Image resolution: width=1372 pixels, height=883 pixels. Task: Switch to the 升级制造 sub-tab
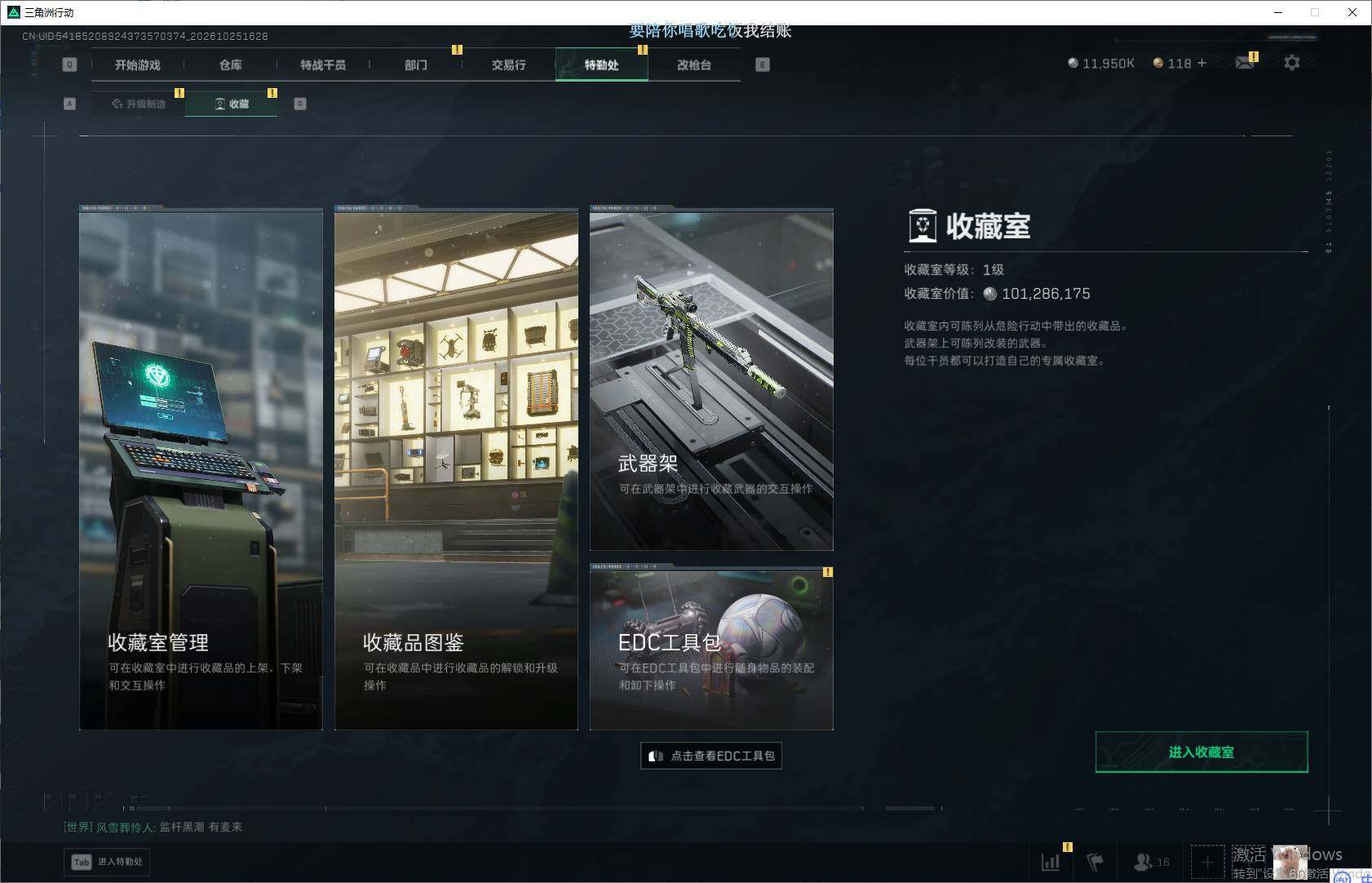139,104
